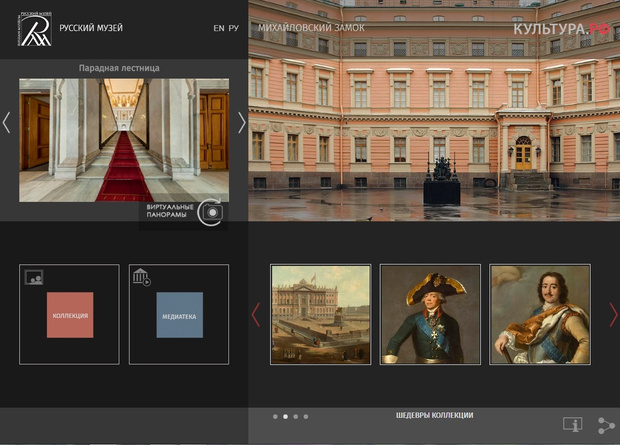Screen dimensions: 620x445
Task: Select the second pagination dot
Action: [x=285, y=417]
